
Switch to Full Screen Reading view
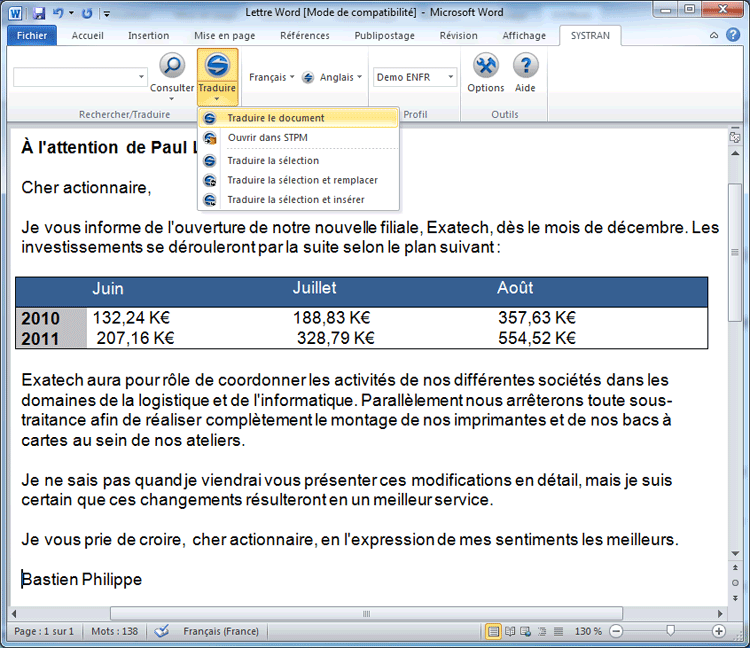(x=510, y=632)
